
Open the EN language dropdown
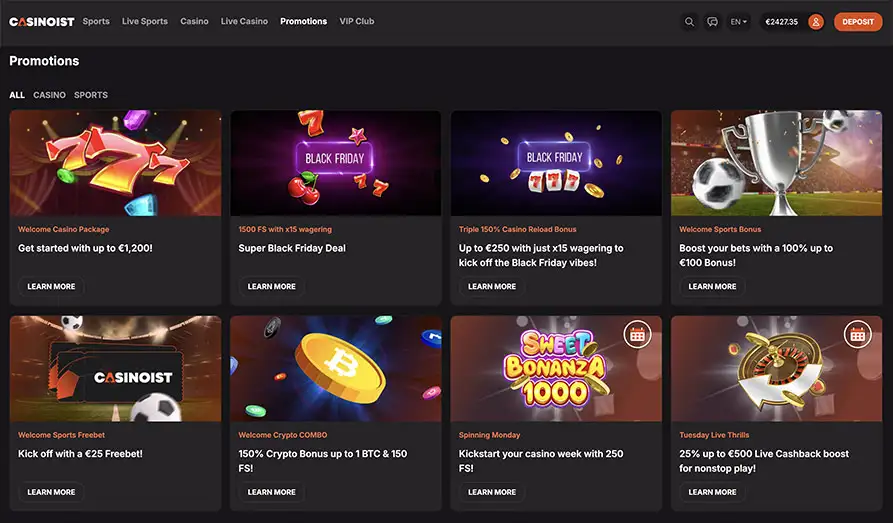click(x=738, y=22)
